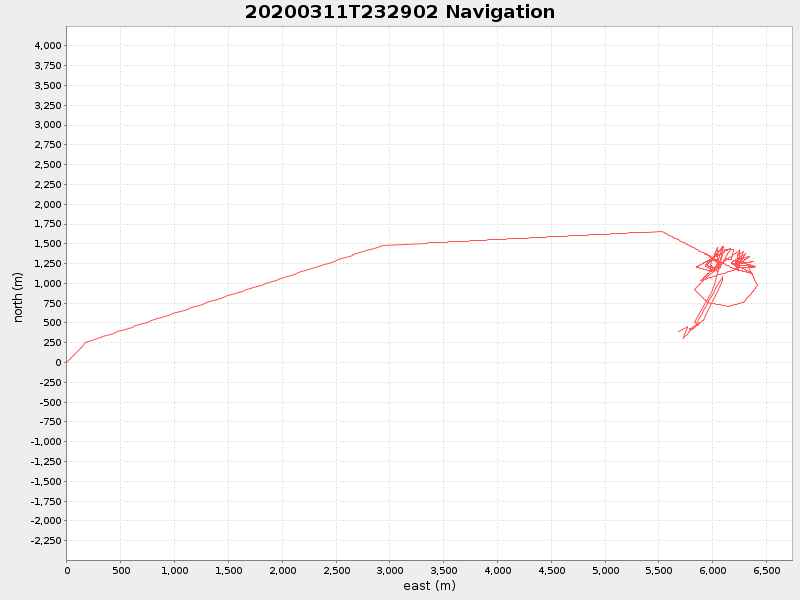Click the -1,250 north axis tick label
The width and height of the screenshot is (800, 600).
(46, 461)
